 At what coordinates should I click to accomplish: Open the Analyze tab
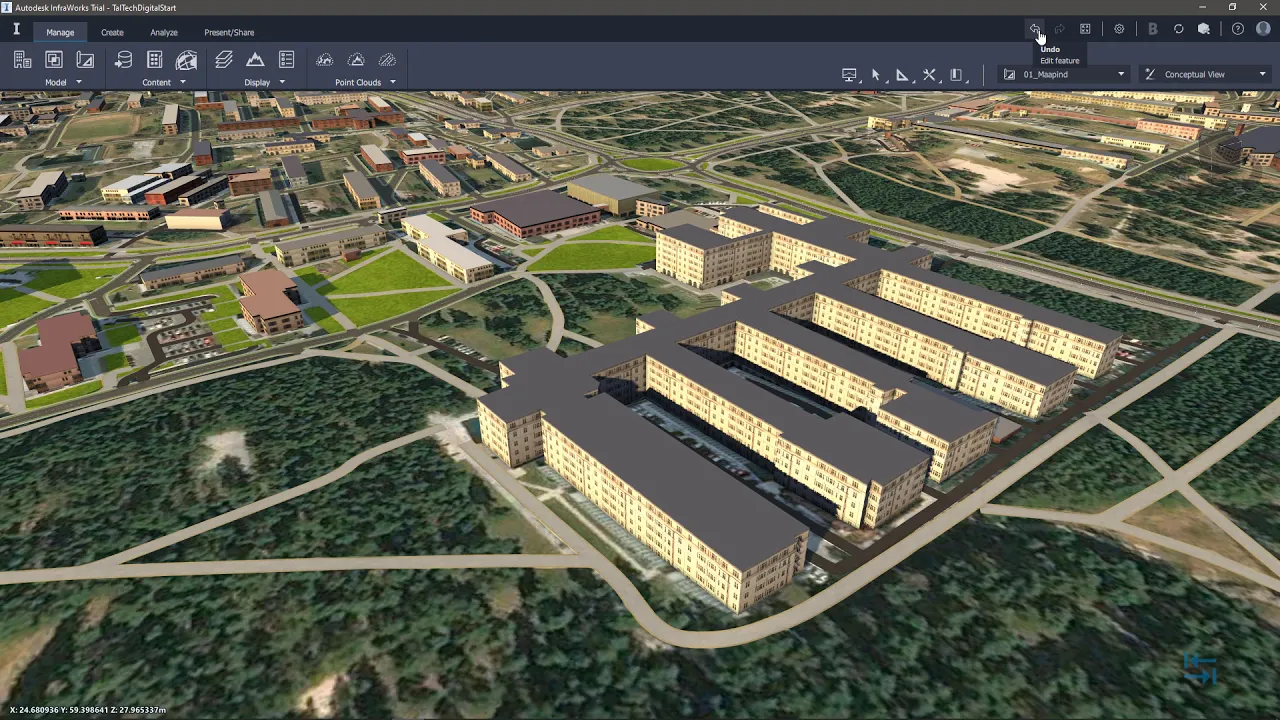[x=164, y=32]
